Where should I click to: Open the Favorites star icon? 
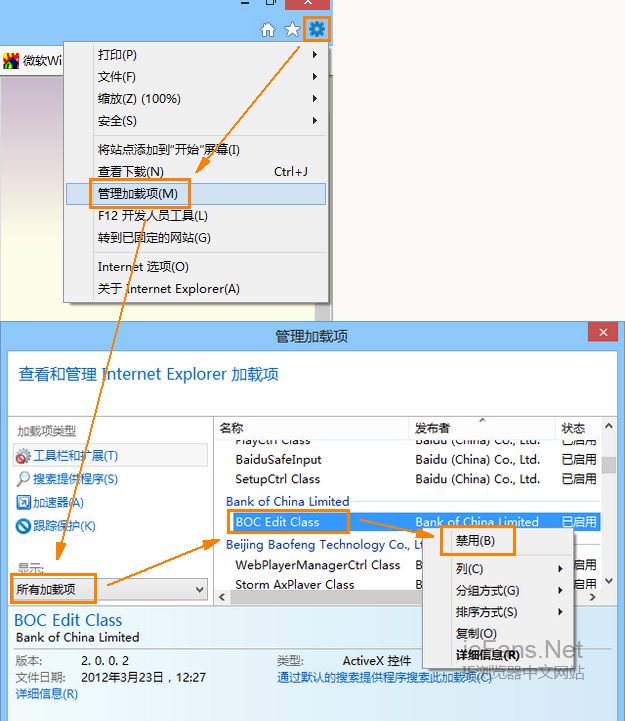[292, 30]
